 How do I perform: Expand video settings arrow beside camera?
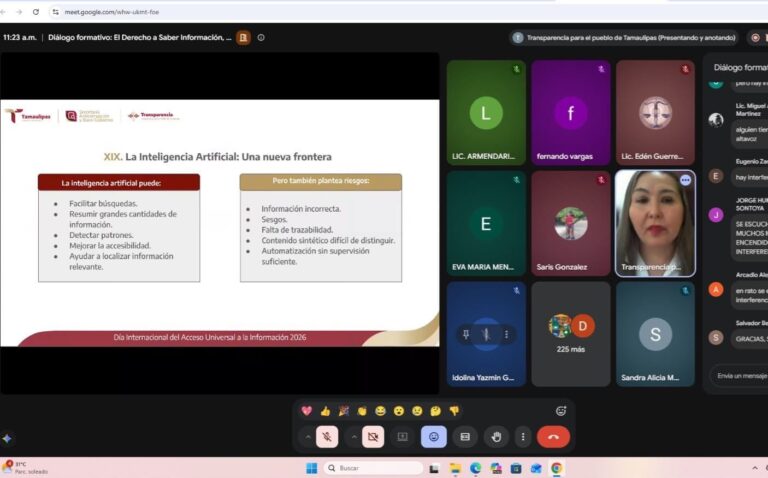tap(354, 436)
